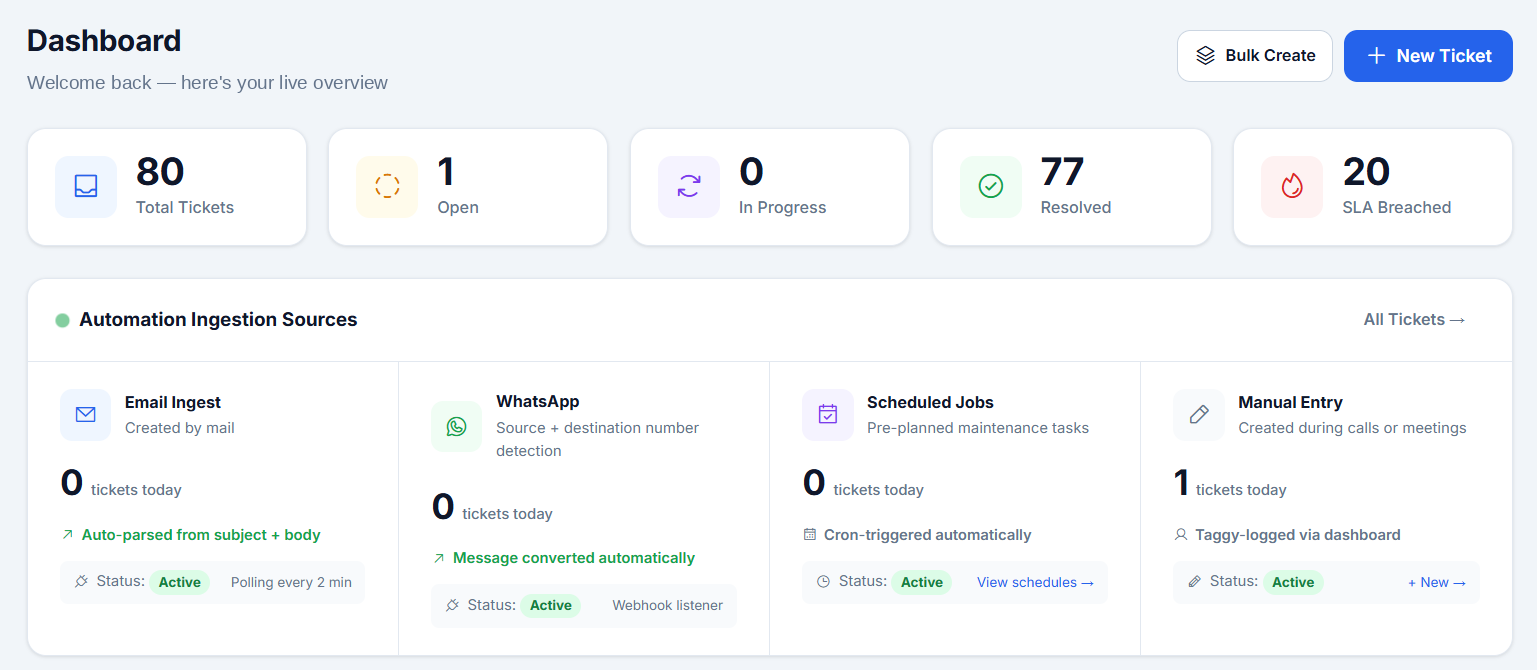This screenshot has height=670, width=1537.
Task: Open the View schedules link
Action: click(x=1035, y=582)
